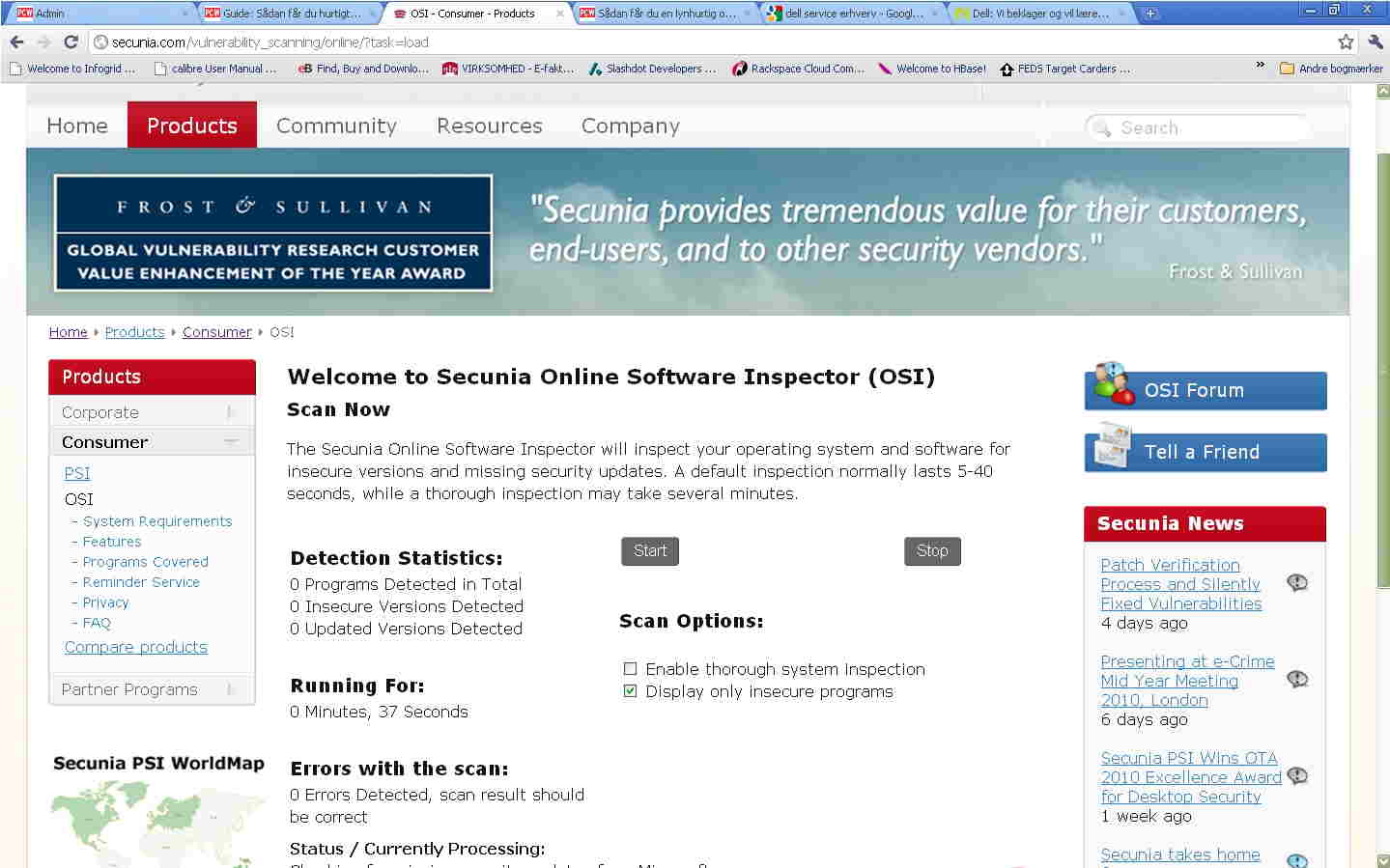Read the Secunia PSI Wins OTA article
Screen dimensions: 1390x868
click(1191, 777)
